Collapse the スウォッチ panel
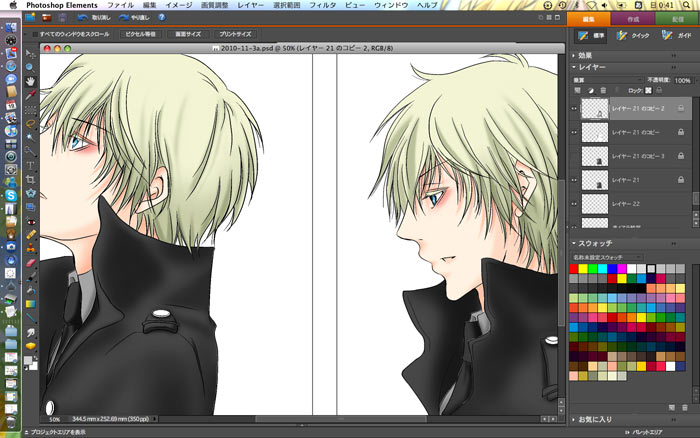Viewport: 700px width, 438px height. [x=574, y=244]
